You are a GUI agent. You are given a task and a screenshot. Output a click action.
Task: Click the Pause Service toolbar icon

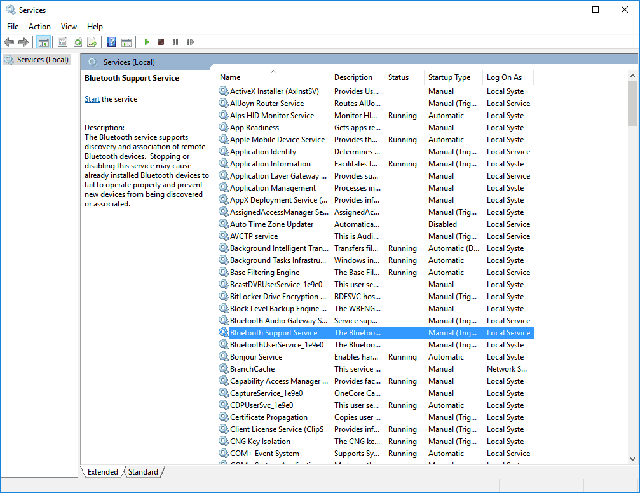(175, 42)
